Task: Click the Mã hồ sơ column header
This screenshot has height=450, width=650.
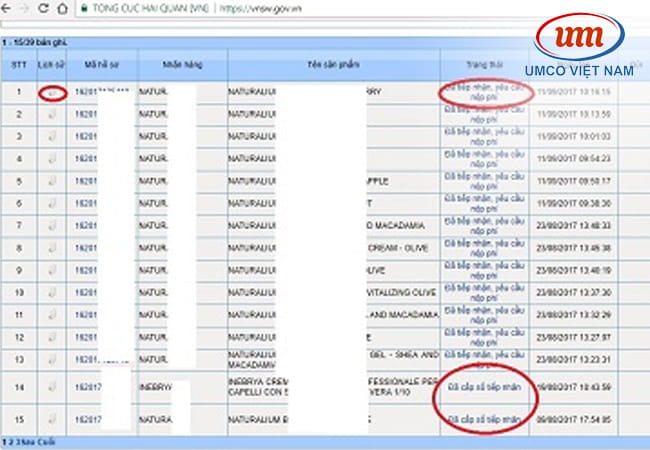Action: tap(102, 65)
